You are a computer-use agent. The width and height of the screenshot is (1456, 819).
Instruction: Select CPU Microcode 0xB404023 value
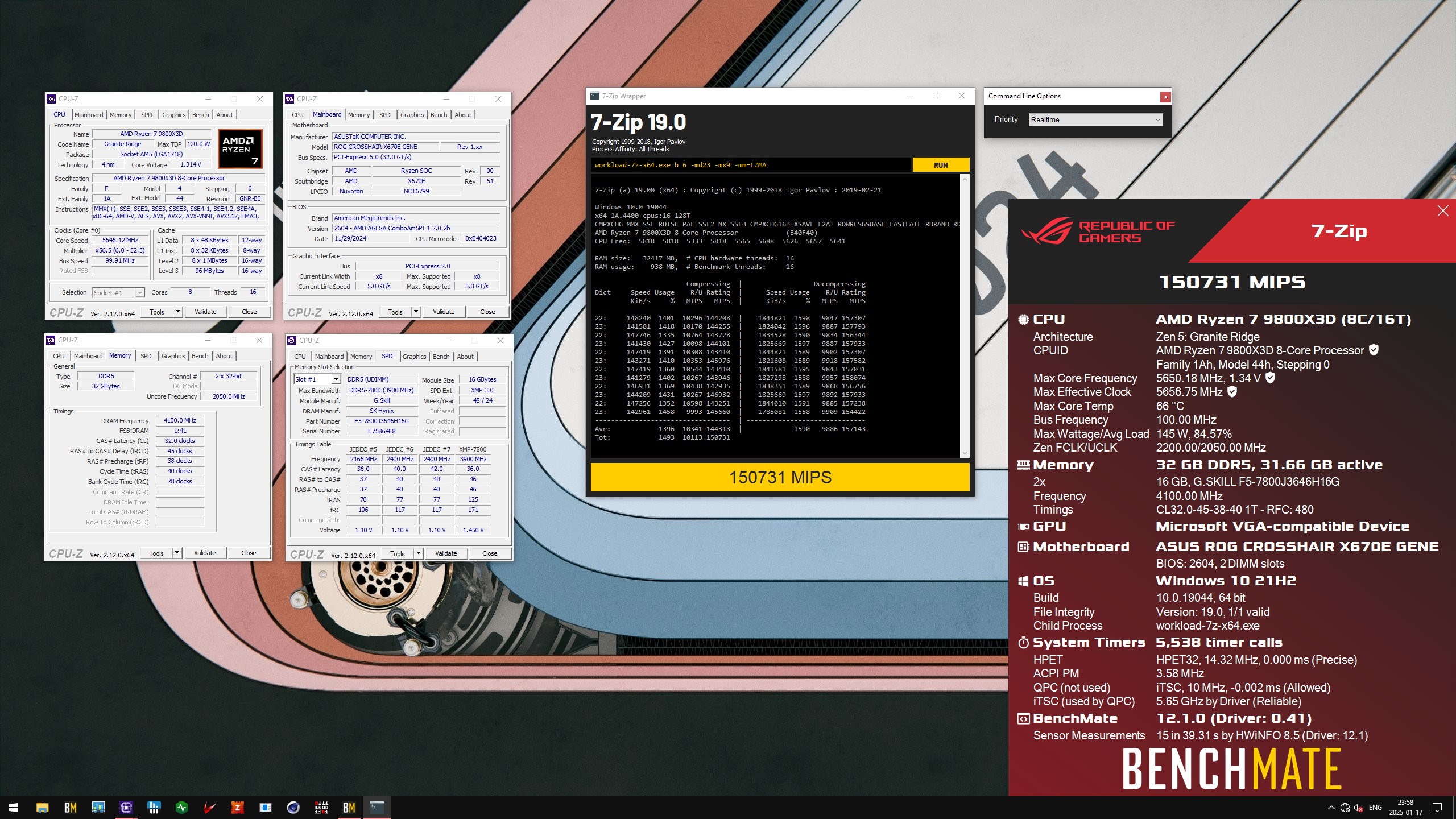click(481, 238)
